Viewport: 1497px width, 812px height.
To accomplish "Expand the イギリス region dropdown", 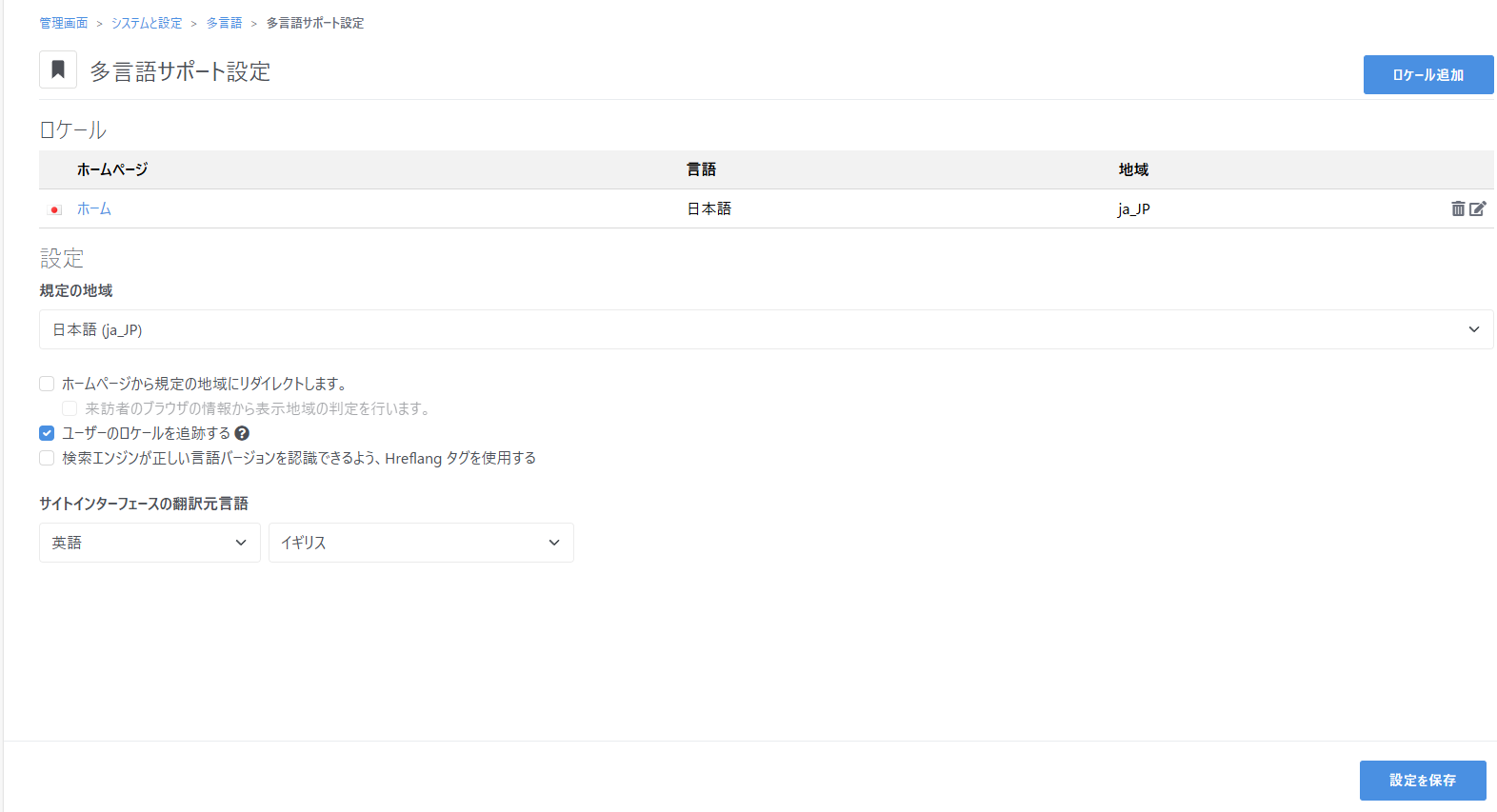I will (421, 543).
